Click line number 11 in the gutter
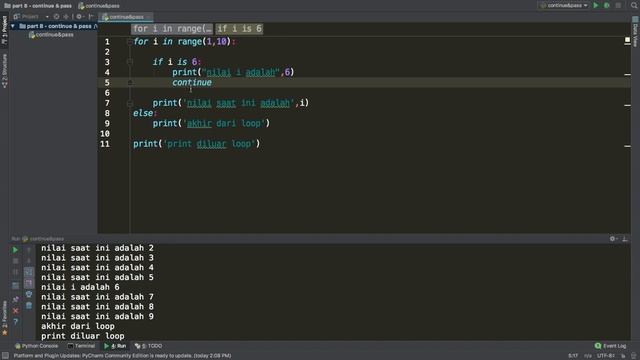This screenshot has height=360, width=640. click(105, 144)
